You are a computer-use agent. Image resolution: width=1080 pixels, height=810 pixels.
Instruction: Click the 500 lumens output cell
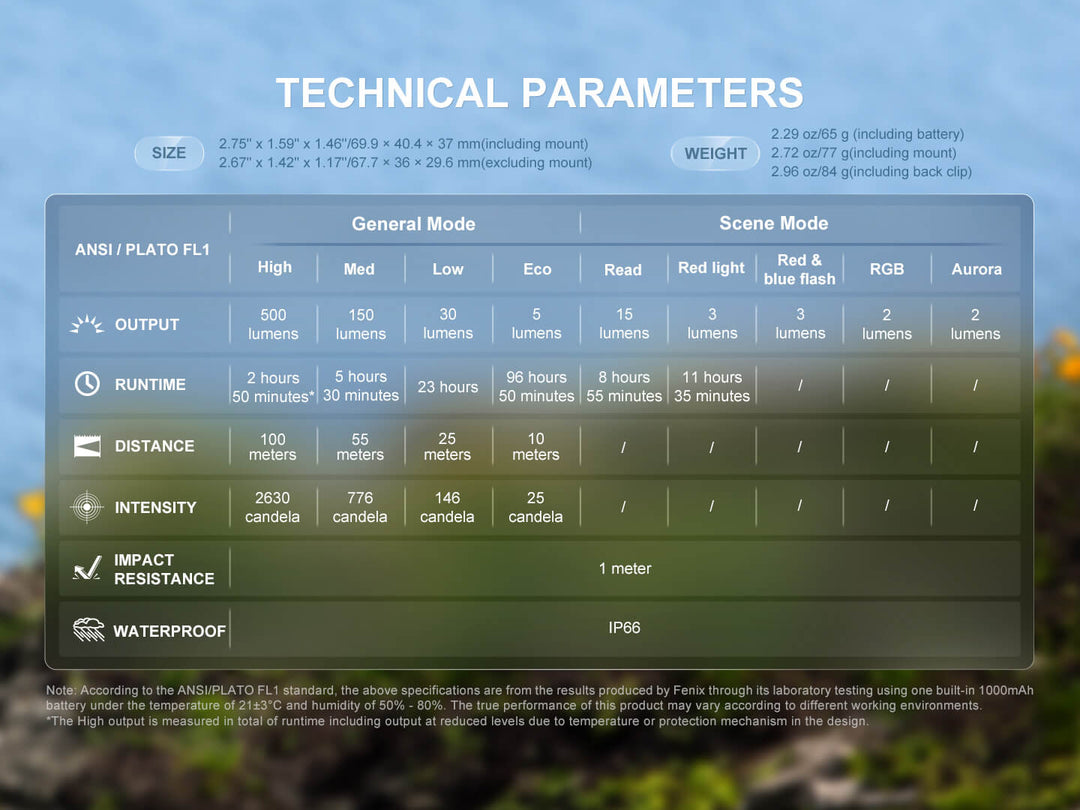(x=273, y=323)
